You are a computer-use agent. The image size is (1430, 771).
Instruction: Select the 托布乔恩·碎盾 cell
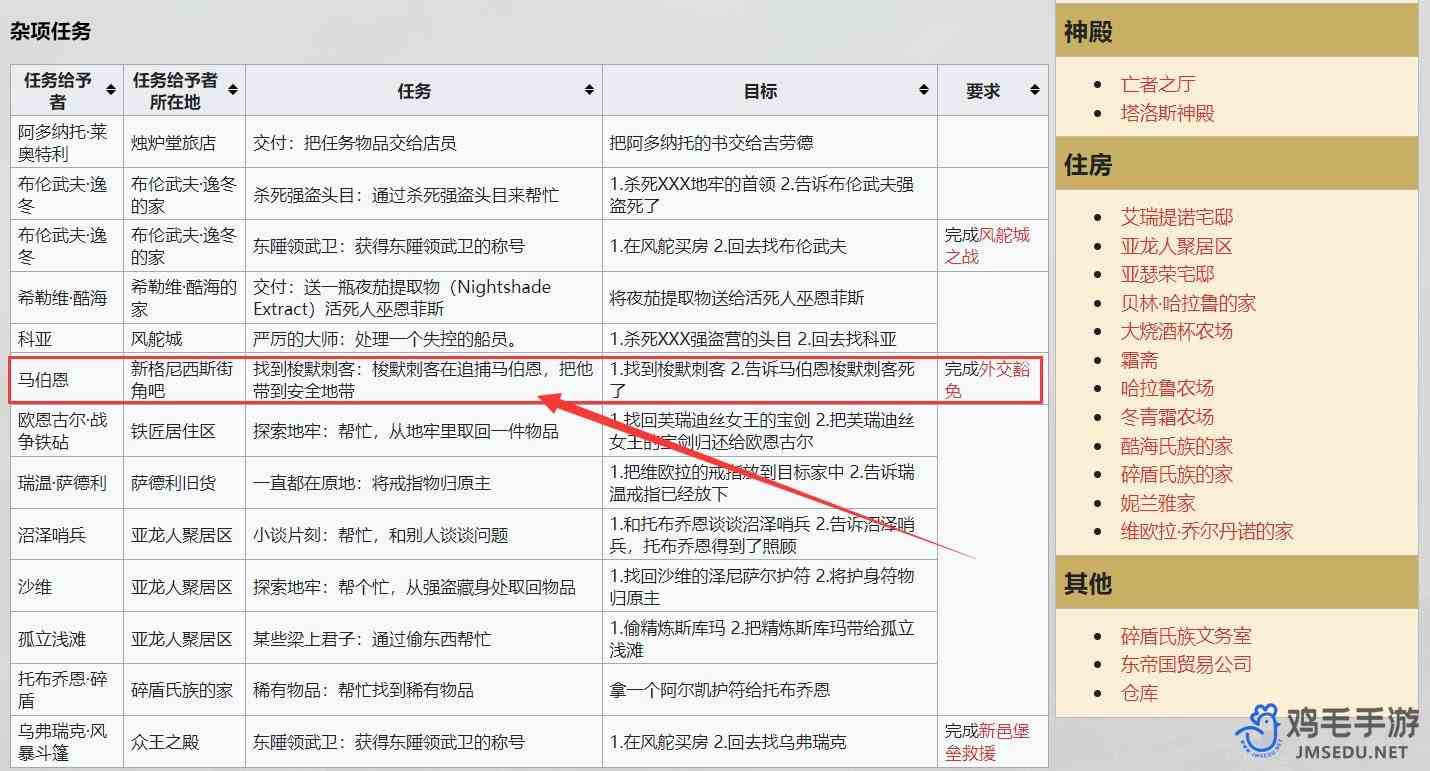(67, 690)
